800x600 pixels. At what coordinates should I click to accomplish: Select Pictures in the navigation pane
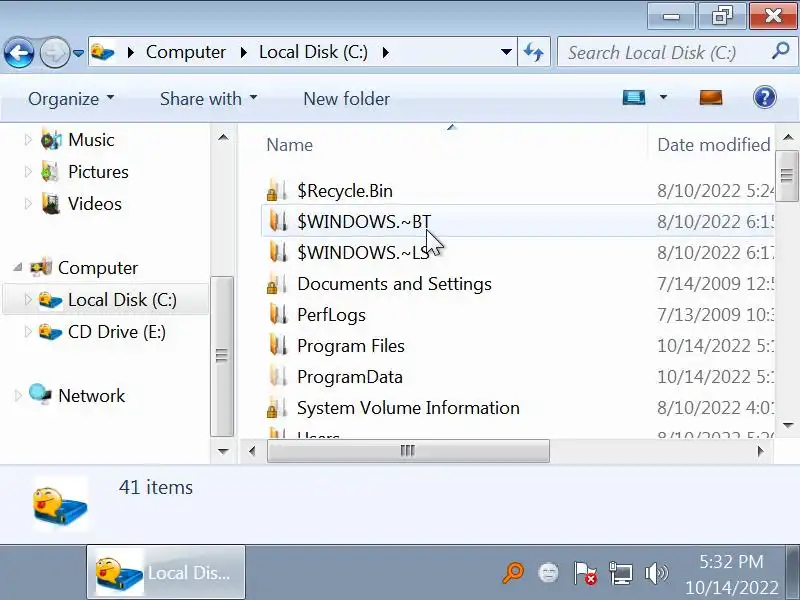coord(98,172)
